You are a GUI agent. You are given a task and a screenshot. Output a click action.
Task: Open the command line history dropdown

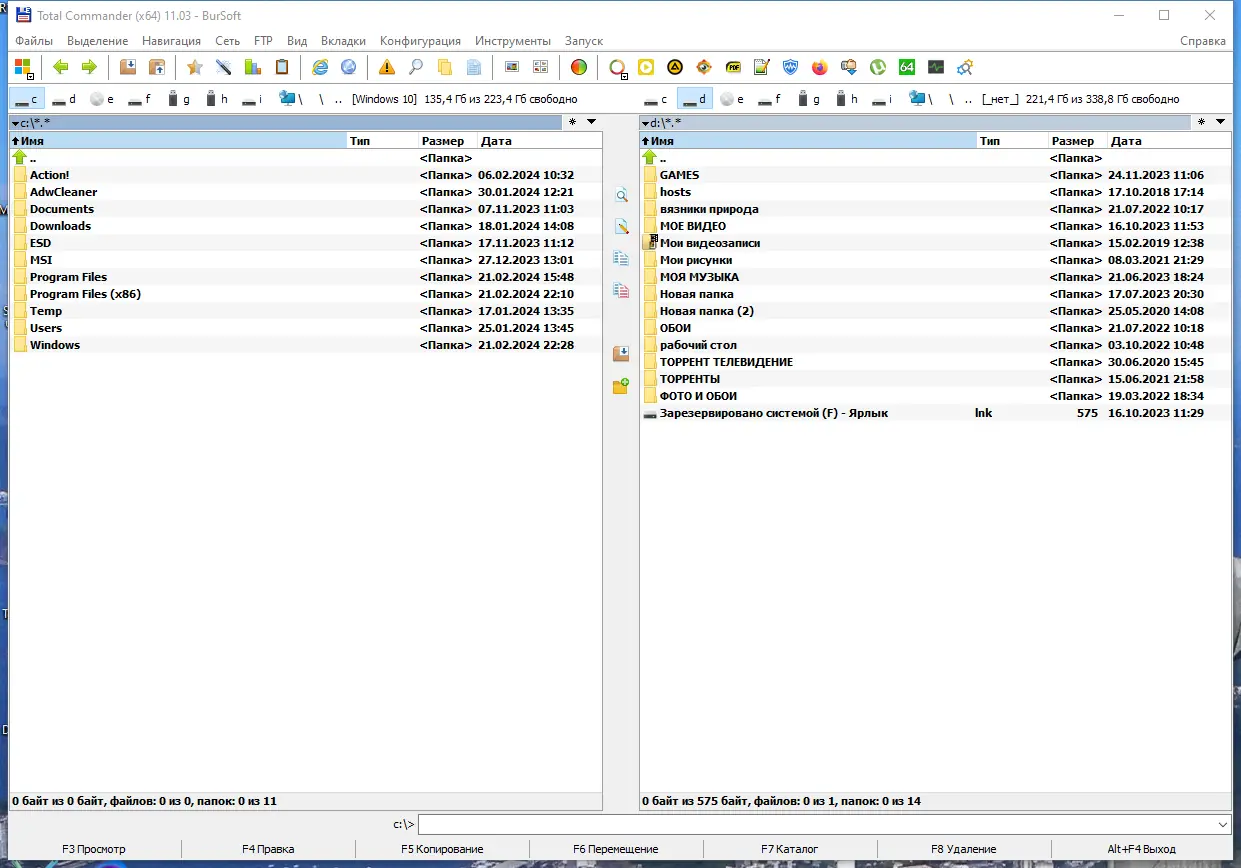click(1221, 824)
